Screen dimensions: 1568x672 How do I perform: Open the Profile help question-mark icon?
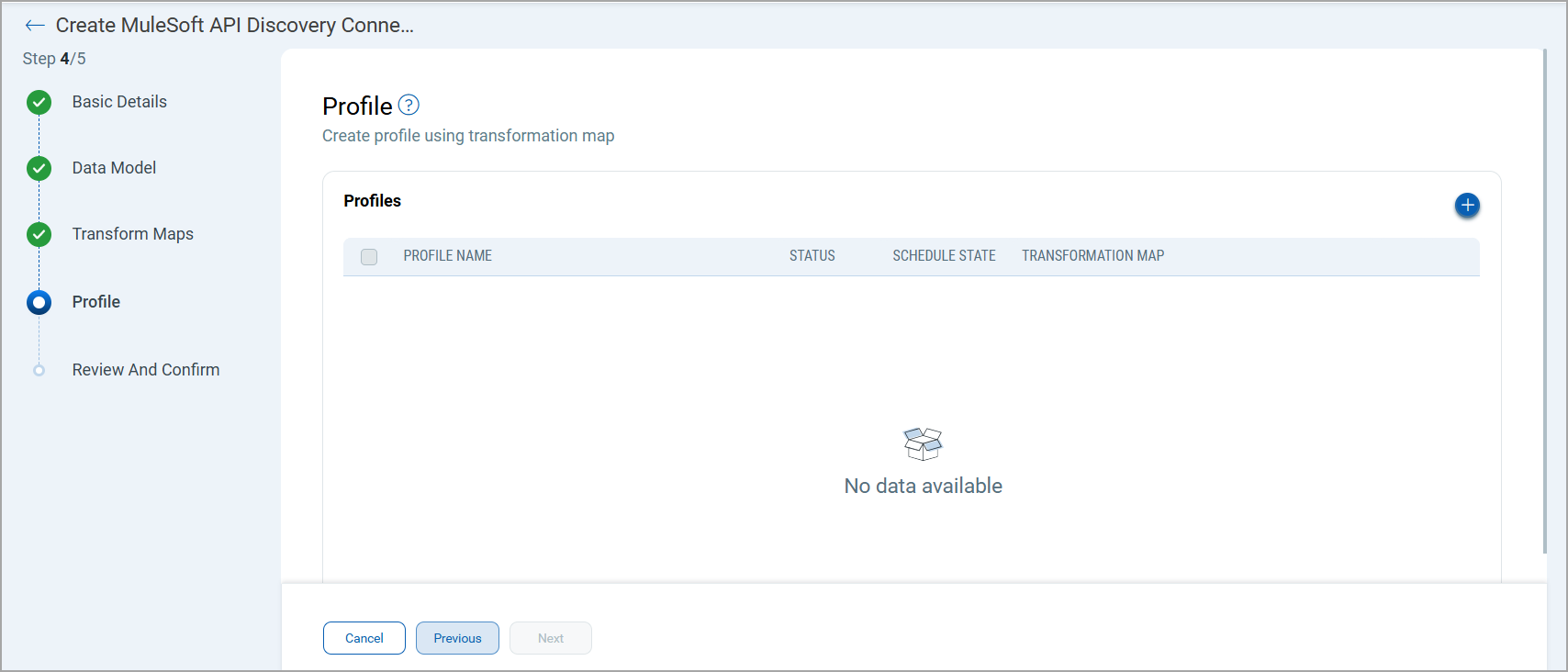(409, 106)
